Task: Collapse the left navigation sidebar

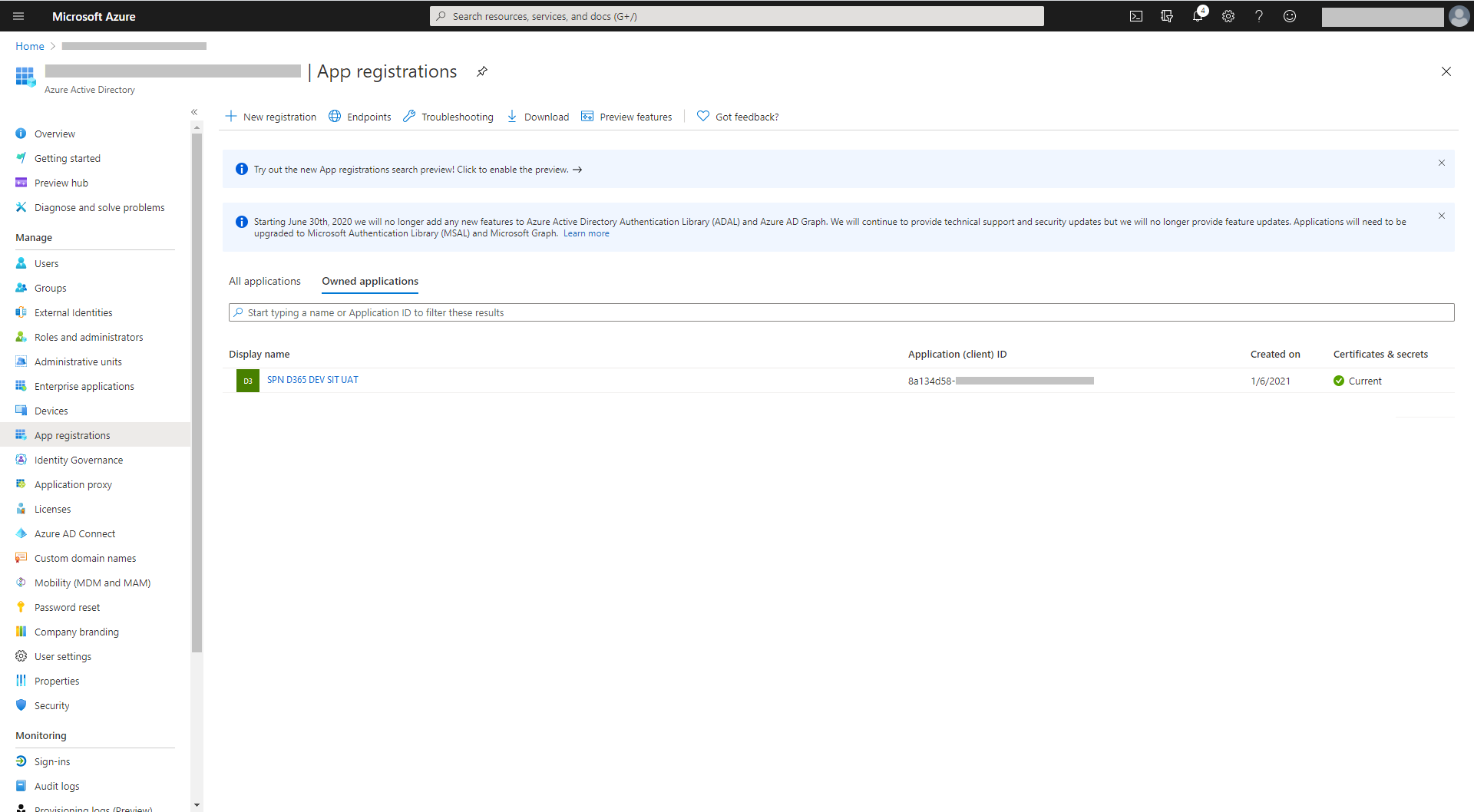Action: [x=194, y=112]
